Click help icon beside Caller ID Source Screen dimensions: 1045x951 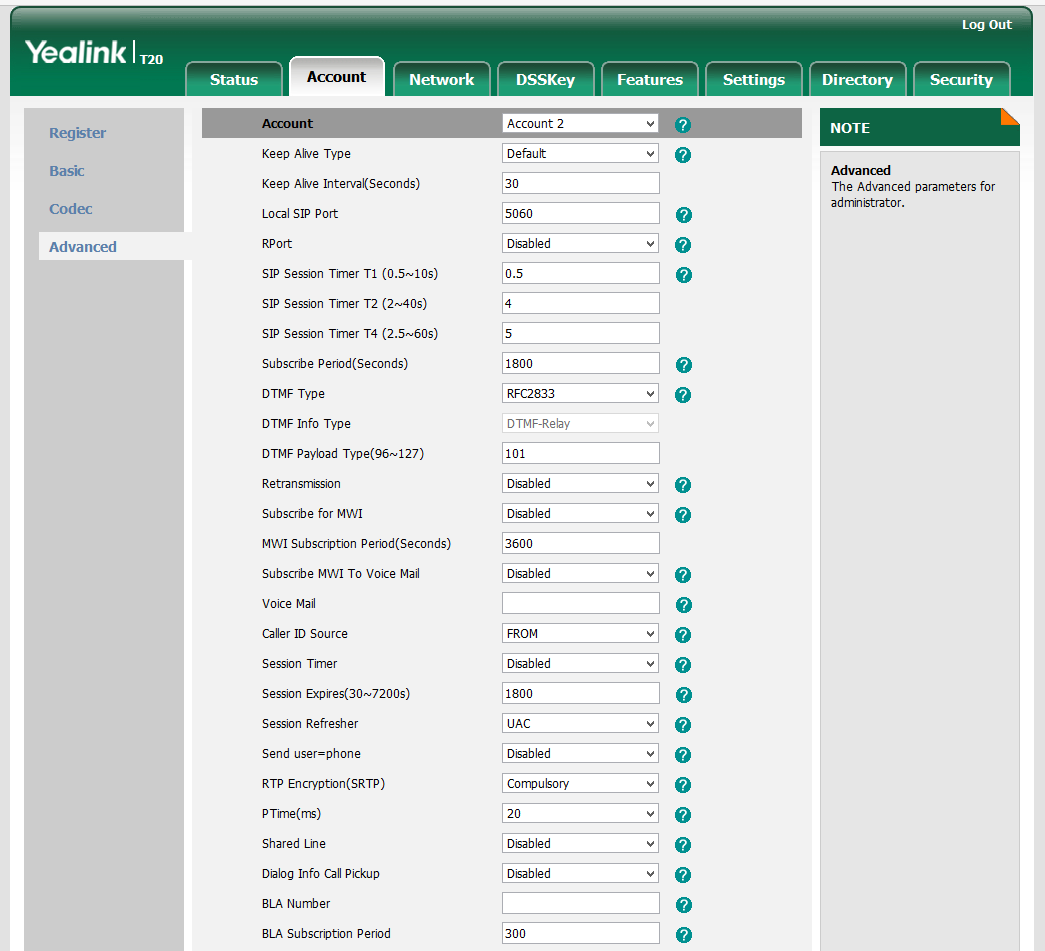click(x=683, y=635)
